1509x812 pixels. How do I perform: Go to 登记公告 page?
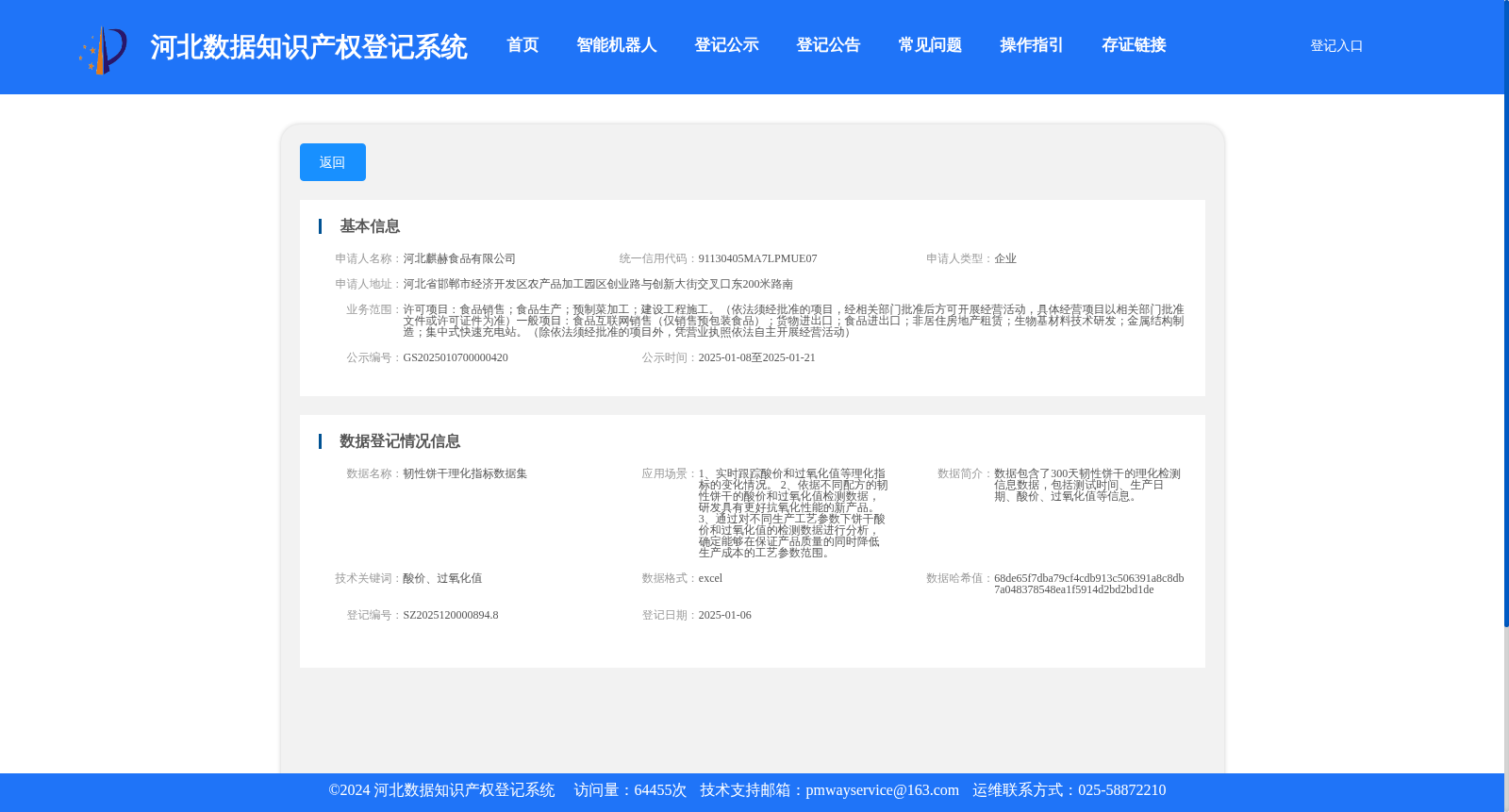828,45
